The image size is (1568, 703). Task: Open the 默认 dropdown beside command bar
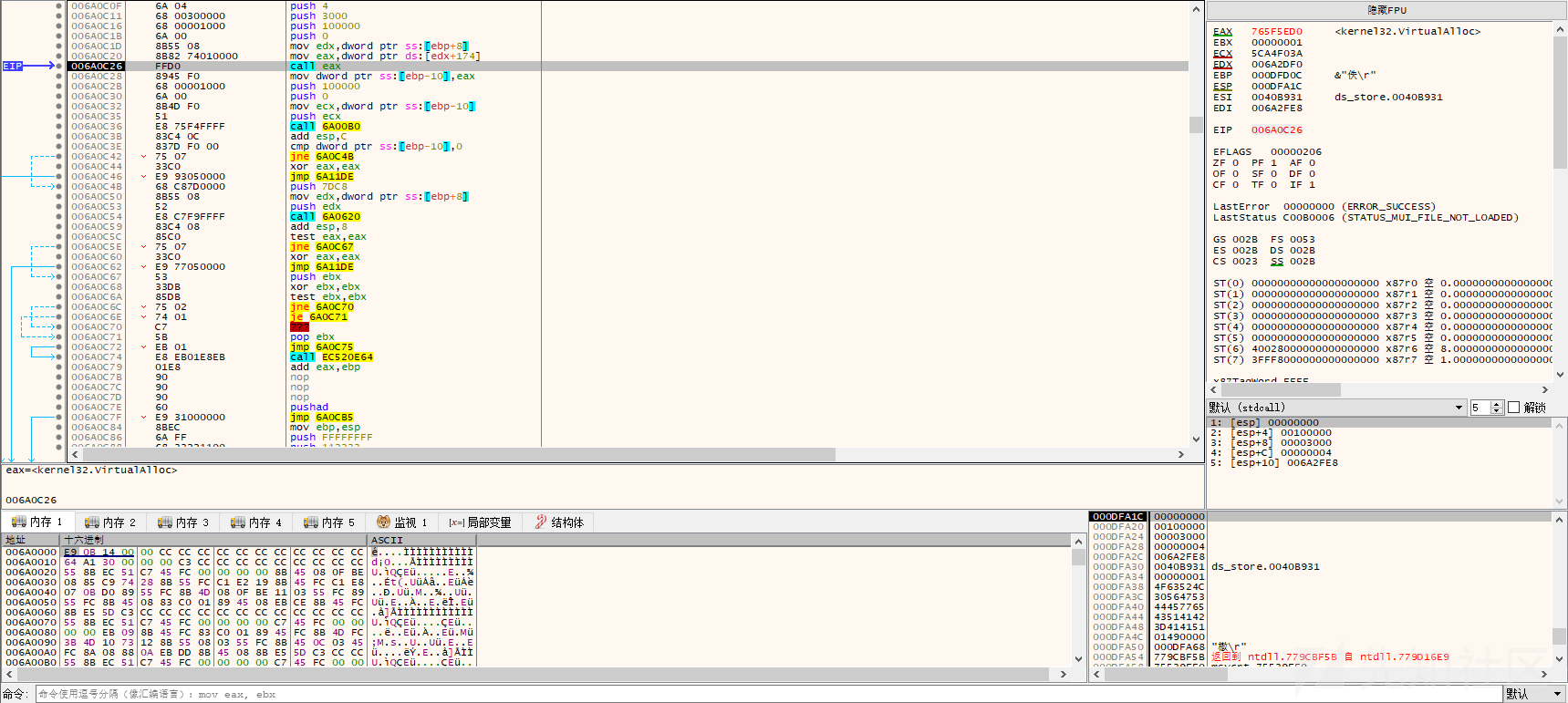[1535, 694]
